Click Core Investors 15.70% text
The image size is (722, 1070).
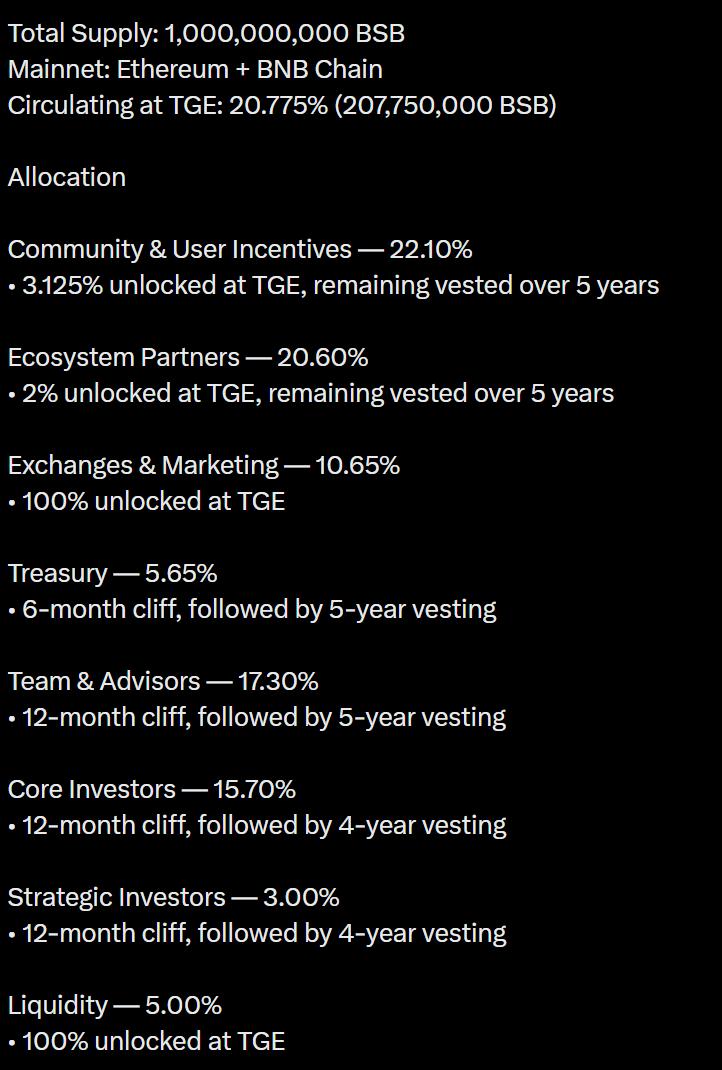point(152,789)
